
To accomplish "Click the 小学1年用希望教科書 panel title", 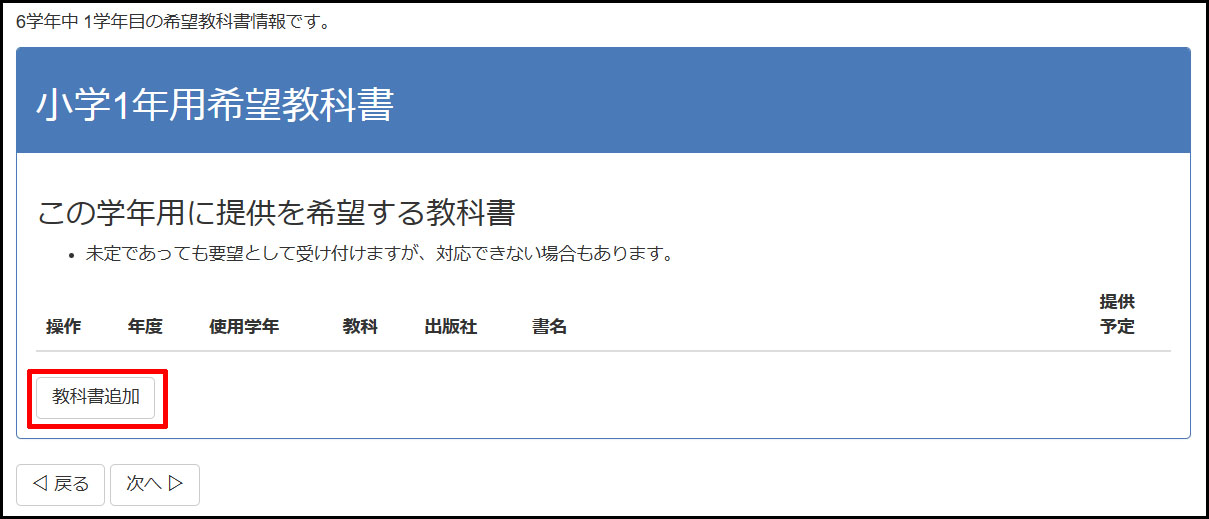I will pyautogui.click(x=215, y=105).
